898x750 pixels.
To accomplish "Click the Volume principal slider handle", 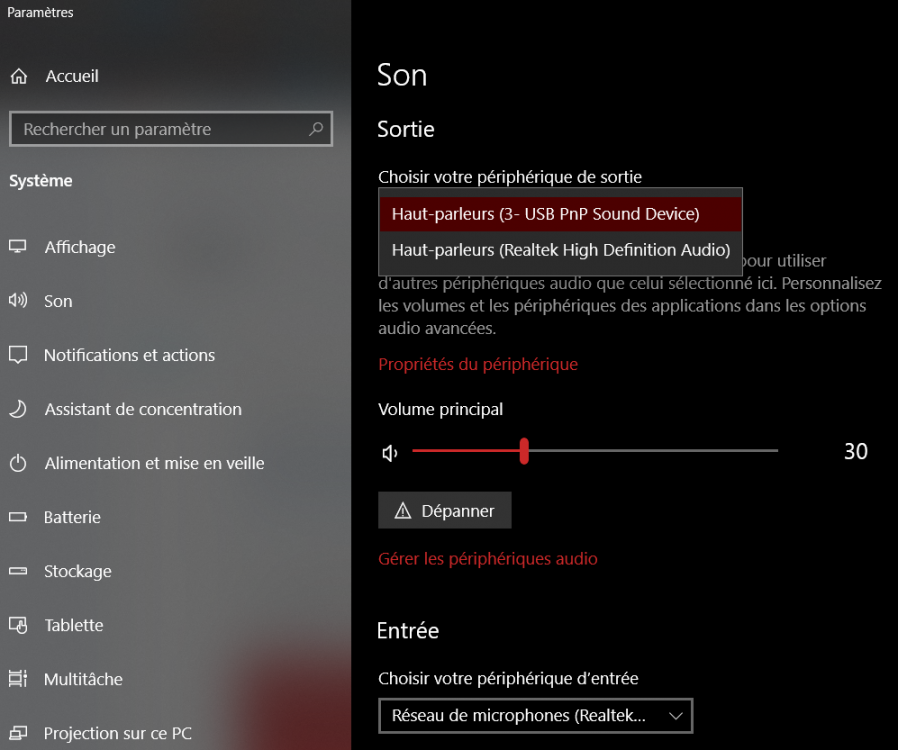I will pos(524,452).
